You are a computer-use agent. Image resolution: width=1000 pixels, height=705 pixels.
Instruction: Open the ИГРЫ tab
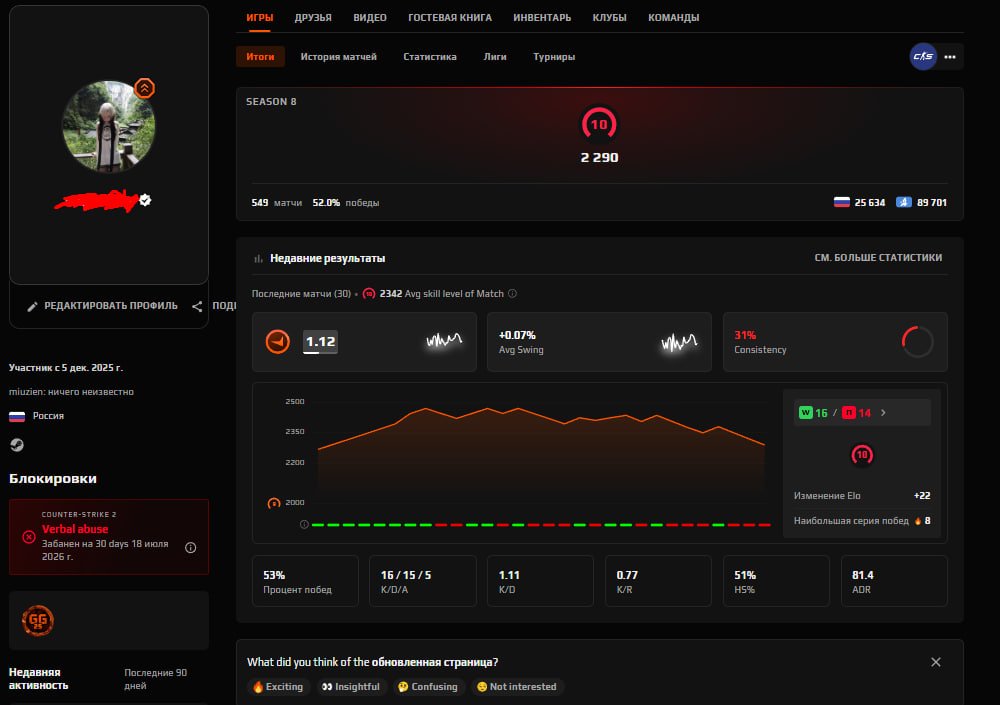(260, 17)
